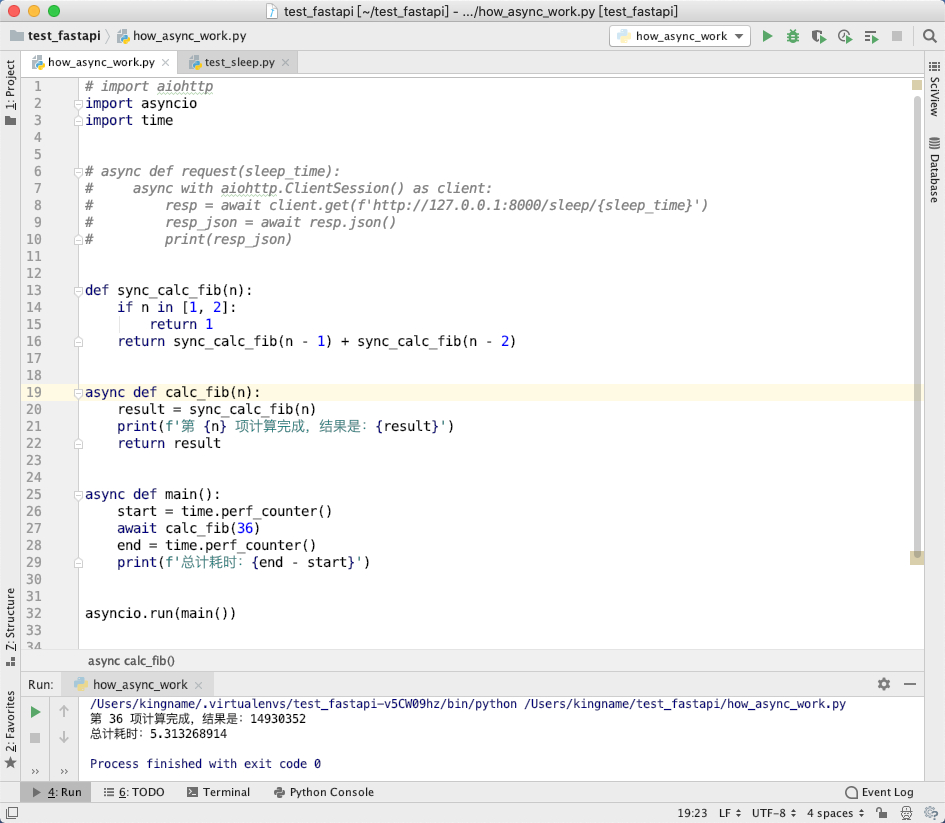Change indent setting 4 spaces
Image resolution: width=945 pixels, height=823 pixels.
(835, 813)
